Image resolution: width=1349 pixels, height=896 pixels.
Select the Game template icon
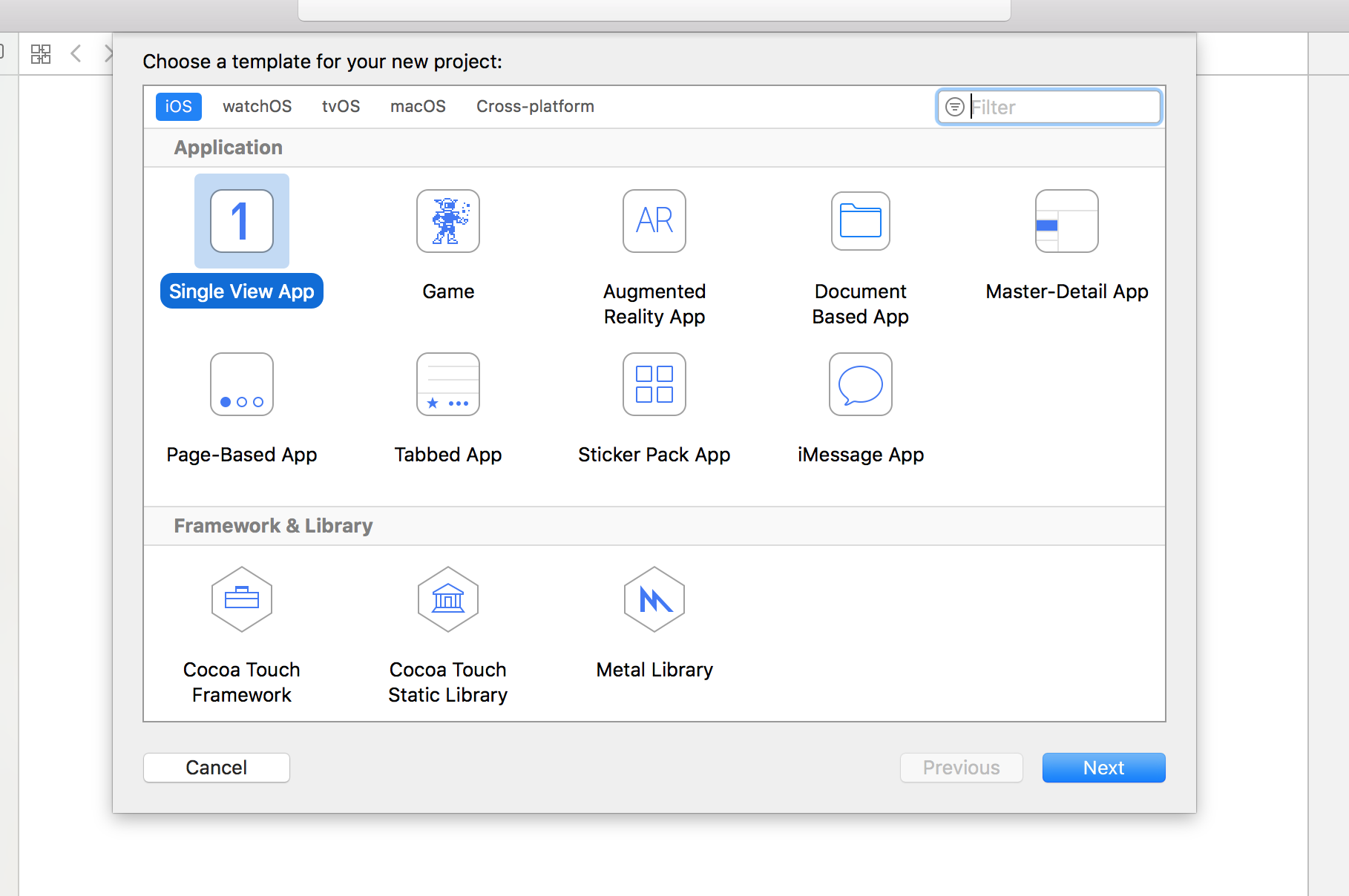447,221
